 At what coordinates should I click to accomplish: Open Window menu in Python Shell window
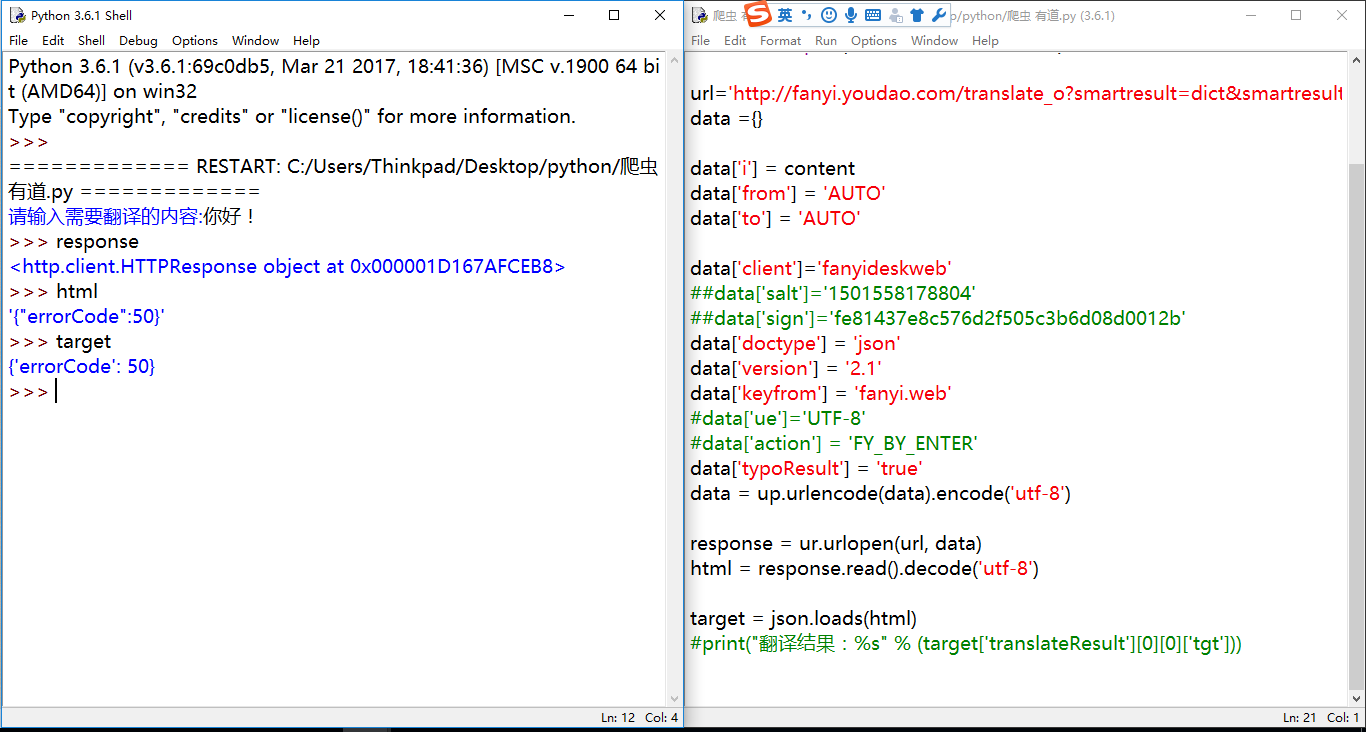coord(255,41)
